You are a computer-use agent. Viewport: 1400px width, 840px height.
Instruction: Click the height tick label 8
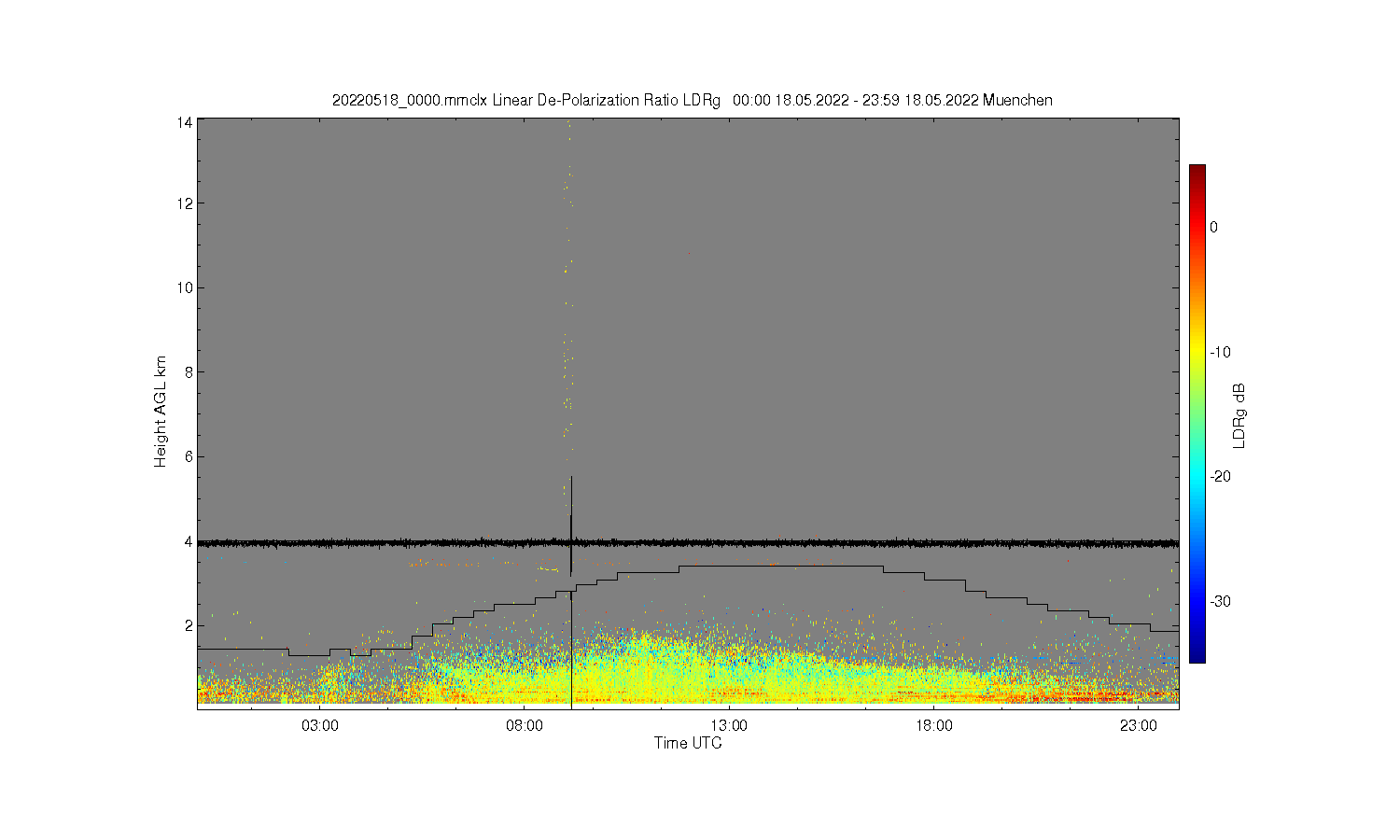[x=189, y=371]
